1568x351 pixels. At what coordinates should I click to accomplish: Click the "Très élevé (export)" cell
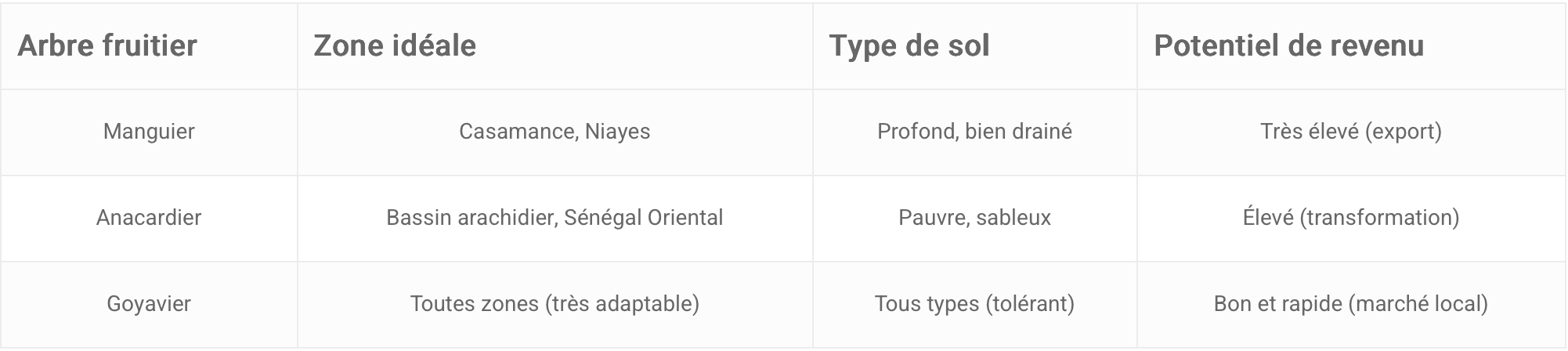[1351, 132]
